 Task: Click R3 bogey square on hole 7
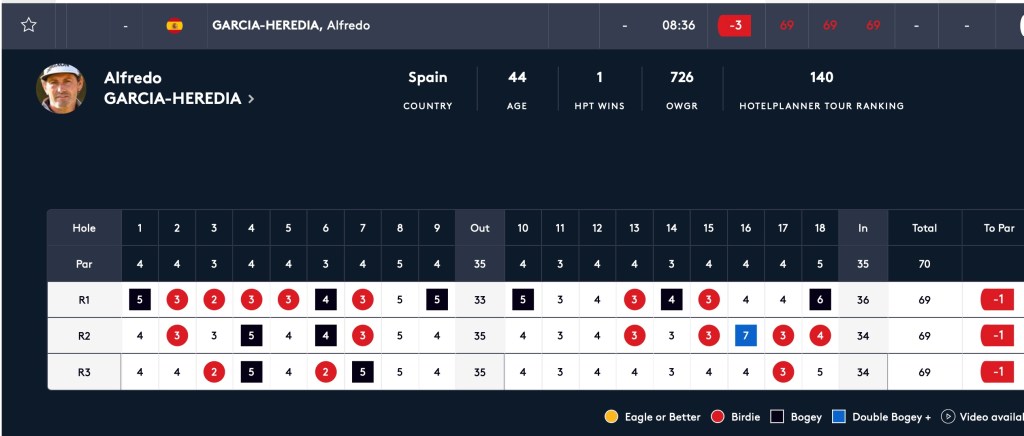pos(363,372)
